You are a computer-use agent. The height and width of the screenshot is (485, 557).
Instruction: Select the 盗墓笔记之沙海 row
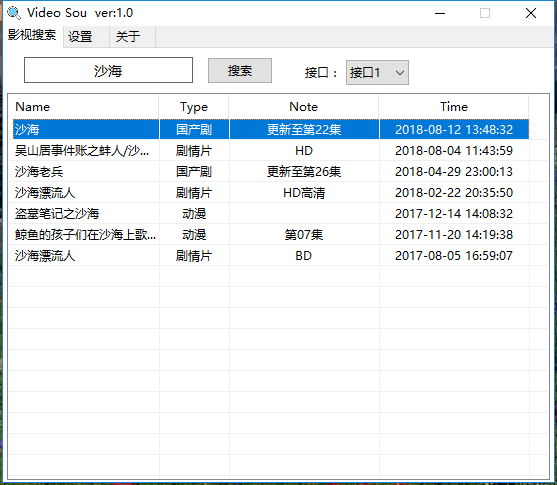coord(271,214)
